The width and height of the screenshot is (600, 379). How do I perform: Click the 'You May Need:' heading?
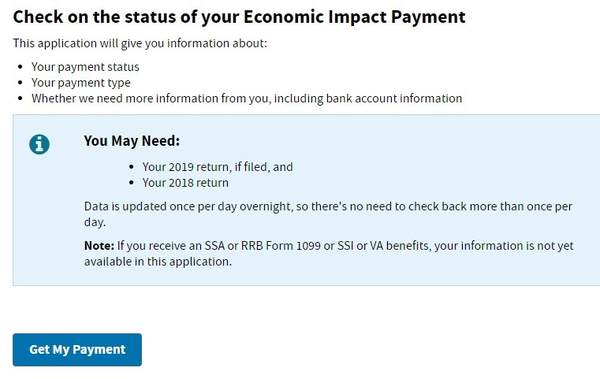132,141
